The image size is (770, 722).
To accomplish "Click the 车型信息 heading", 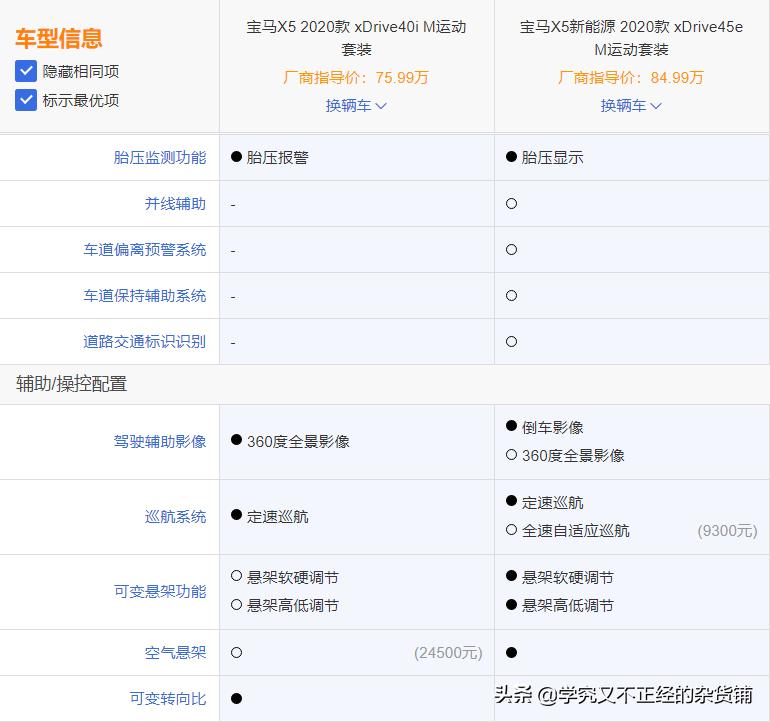I will [x=58, y=38].
